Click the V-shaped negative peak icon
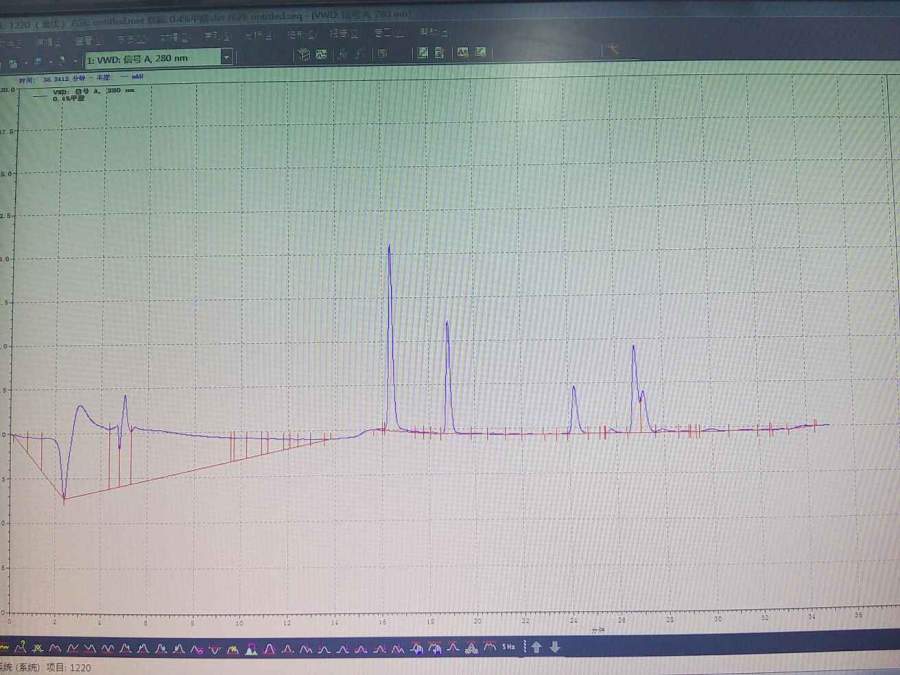The height and width of the screenshot is (675, 900). 215,649
